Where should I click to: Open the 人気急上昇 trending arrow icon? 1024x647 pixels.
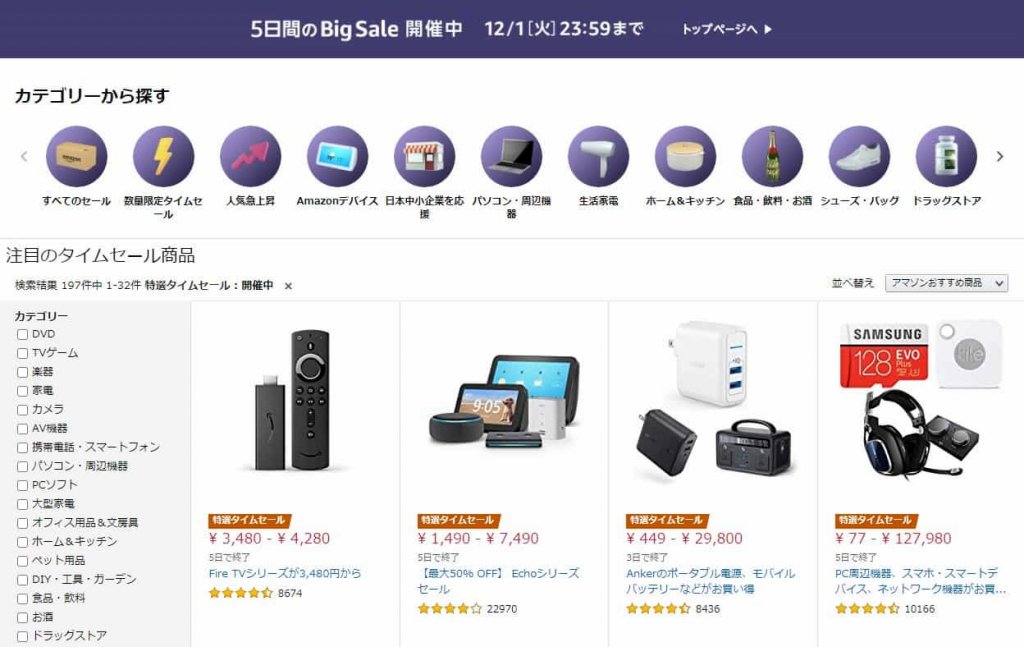click(x=250, y=157)
